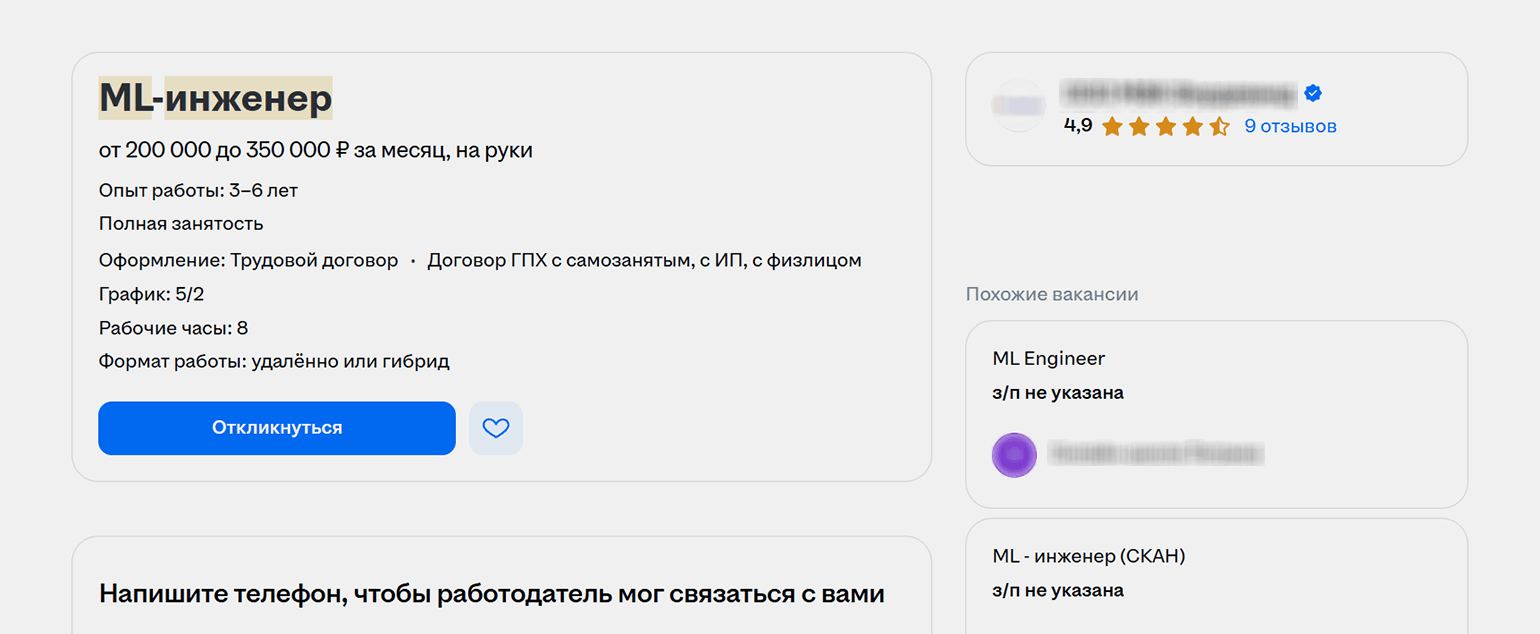Click the Откликнуться apply button

(276, 428)
